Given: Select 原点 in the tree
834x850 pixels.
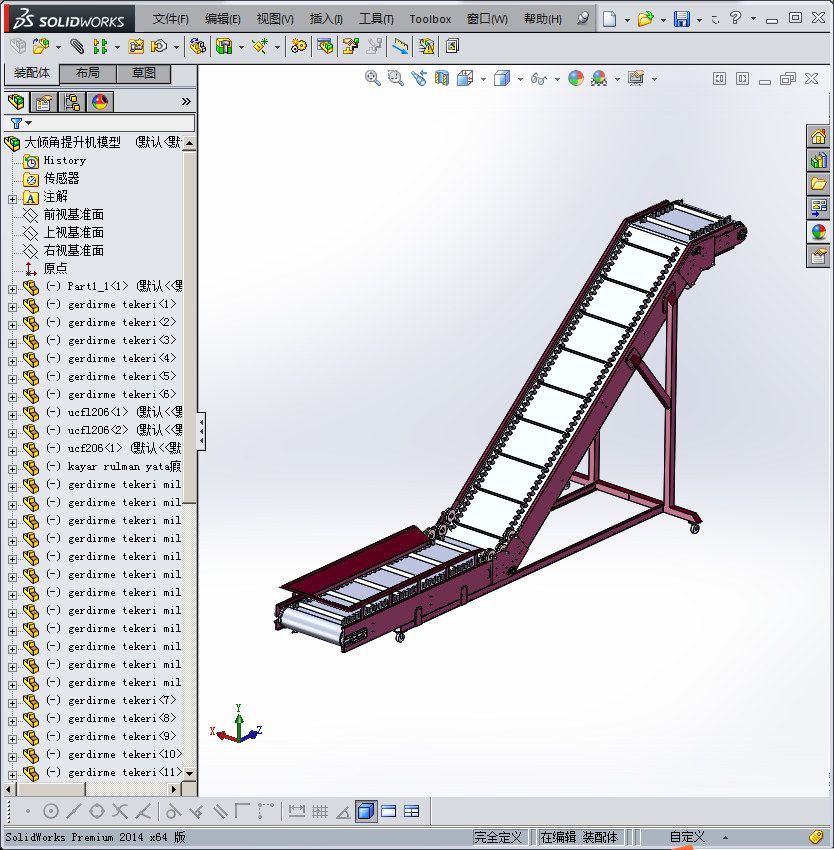Looking at the screenshot, I should click(55, 268).
